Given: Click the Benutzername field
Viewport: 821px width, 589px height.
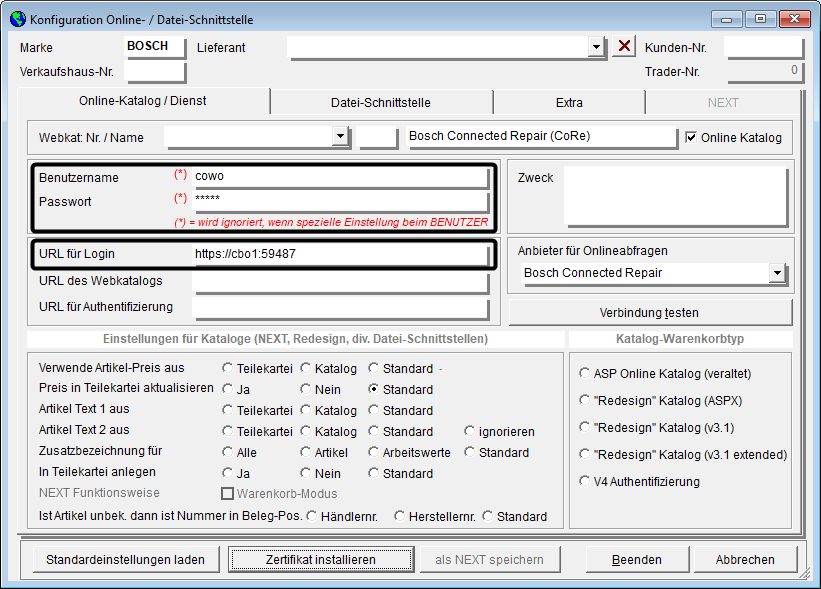Looking at the screenshot, I should coord(340,177).
